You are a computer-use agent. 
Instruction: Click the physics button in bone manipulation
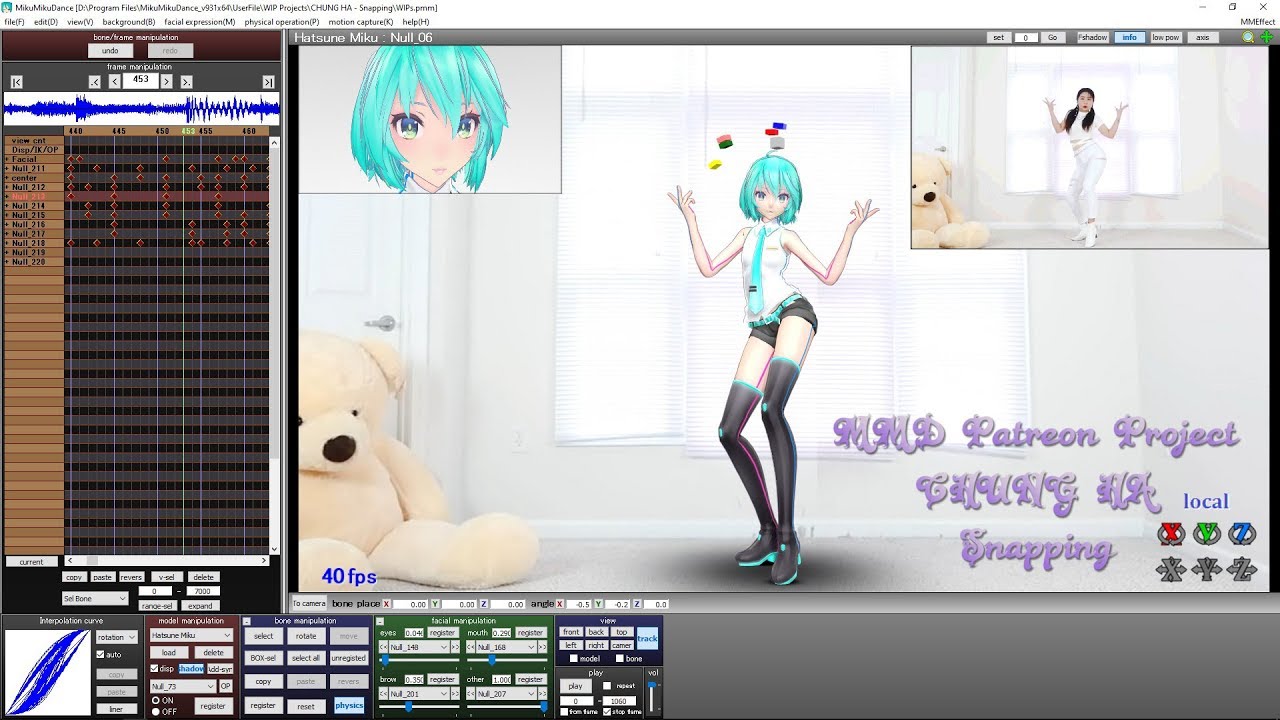coord(349,705)
